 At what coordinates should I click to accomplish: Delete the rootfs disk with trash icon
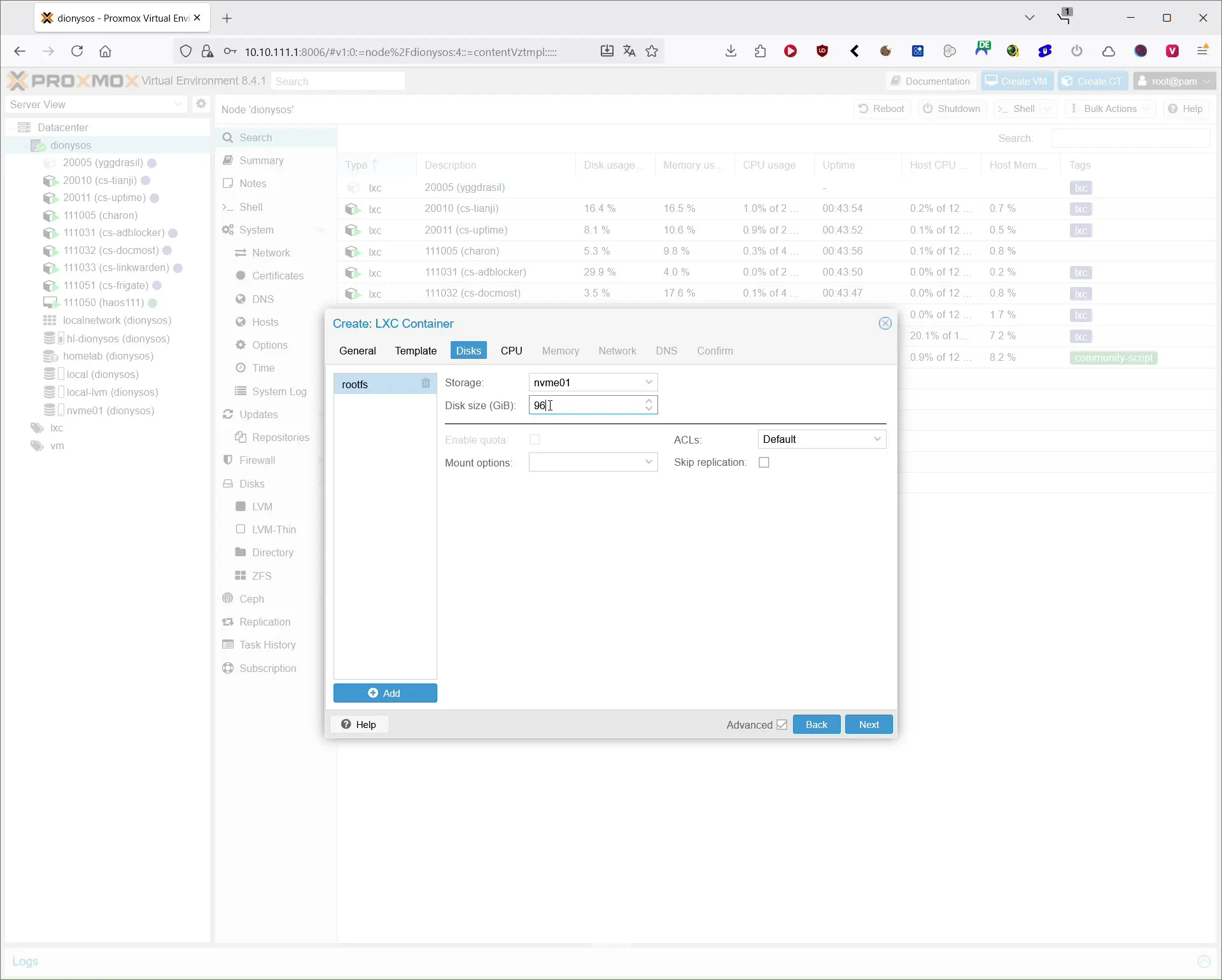point(426,384)
